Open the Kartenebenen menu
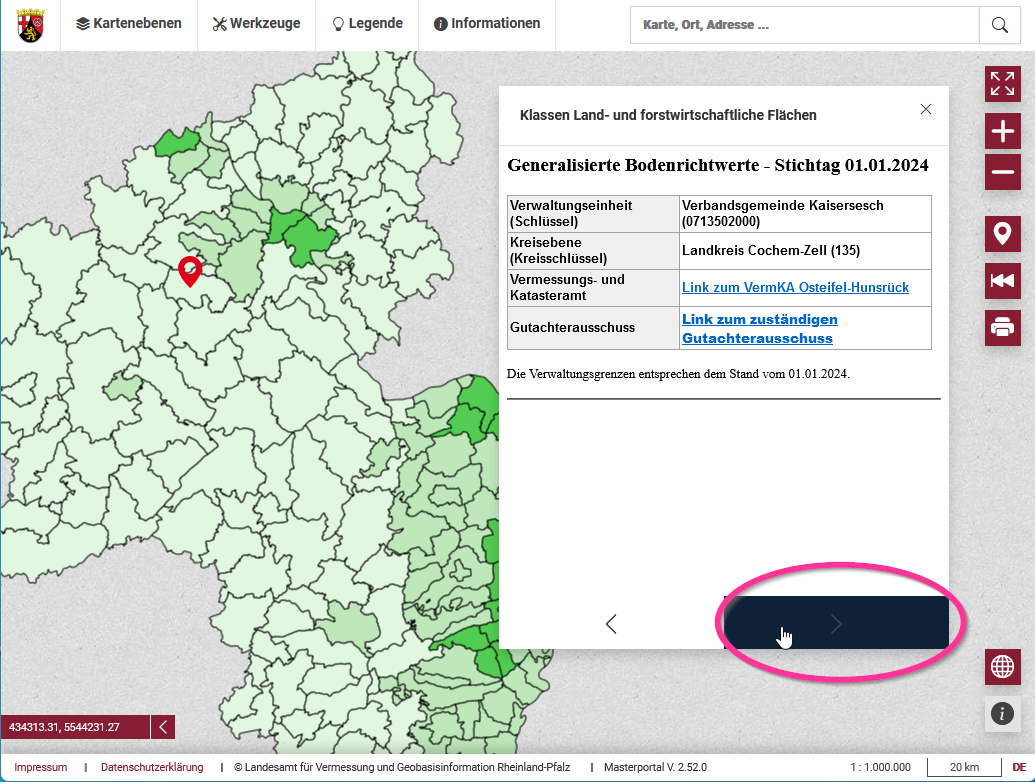Screen dimensions: 1035x782 point(129,24)
